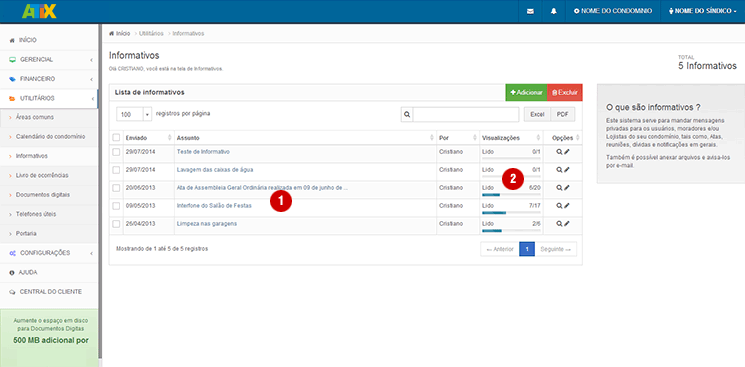
Task: Open Documentos digitais in sidebar
Action: [43, 195]
